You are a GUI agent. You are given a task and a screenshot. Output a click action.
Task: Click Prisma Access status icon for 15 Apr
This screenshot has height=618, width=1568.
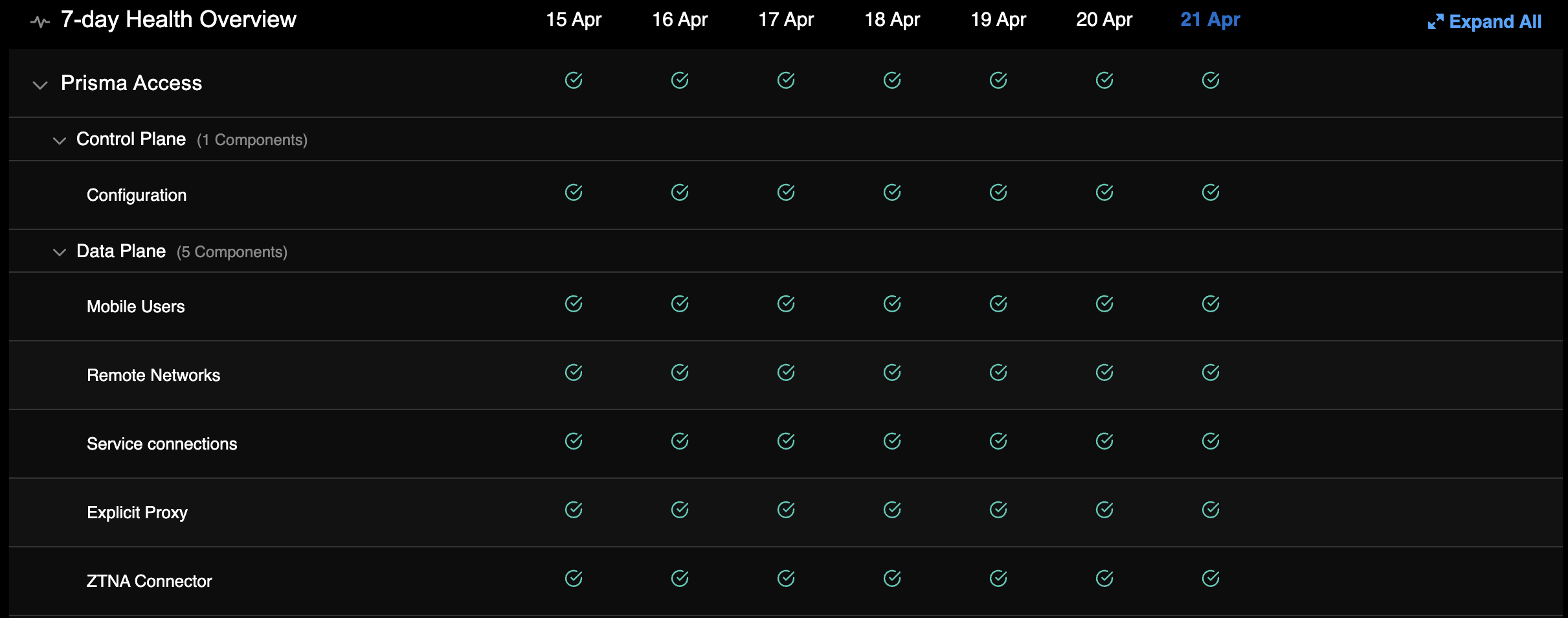574,80
